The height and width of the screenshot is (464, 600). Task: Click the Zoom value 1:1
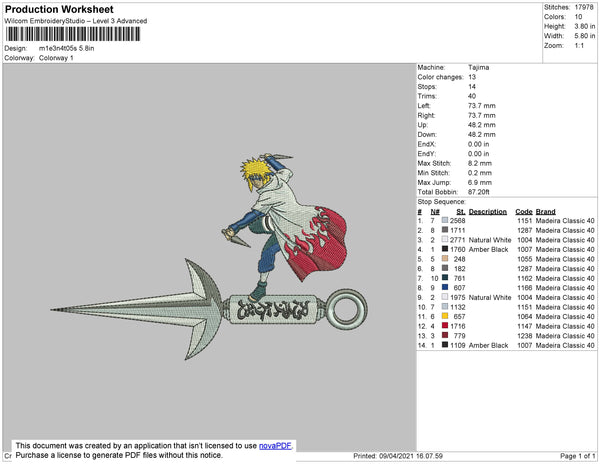click(x=579, y=46)
